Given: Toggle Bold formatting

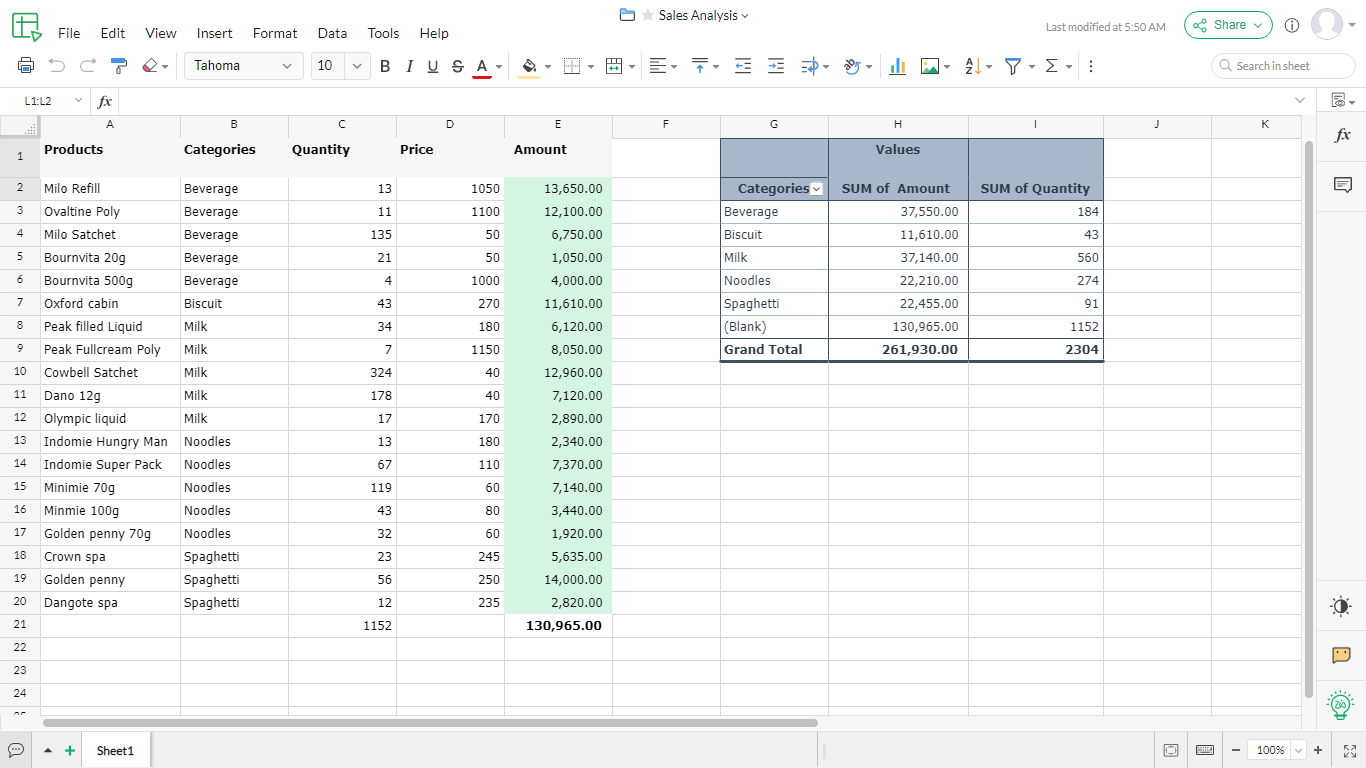Looking at the screenshot, I should pyautogui.click(x=385, y=66).
